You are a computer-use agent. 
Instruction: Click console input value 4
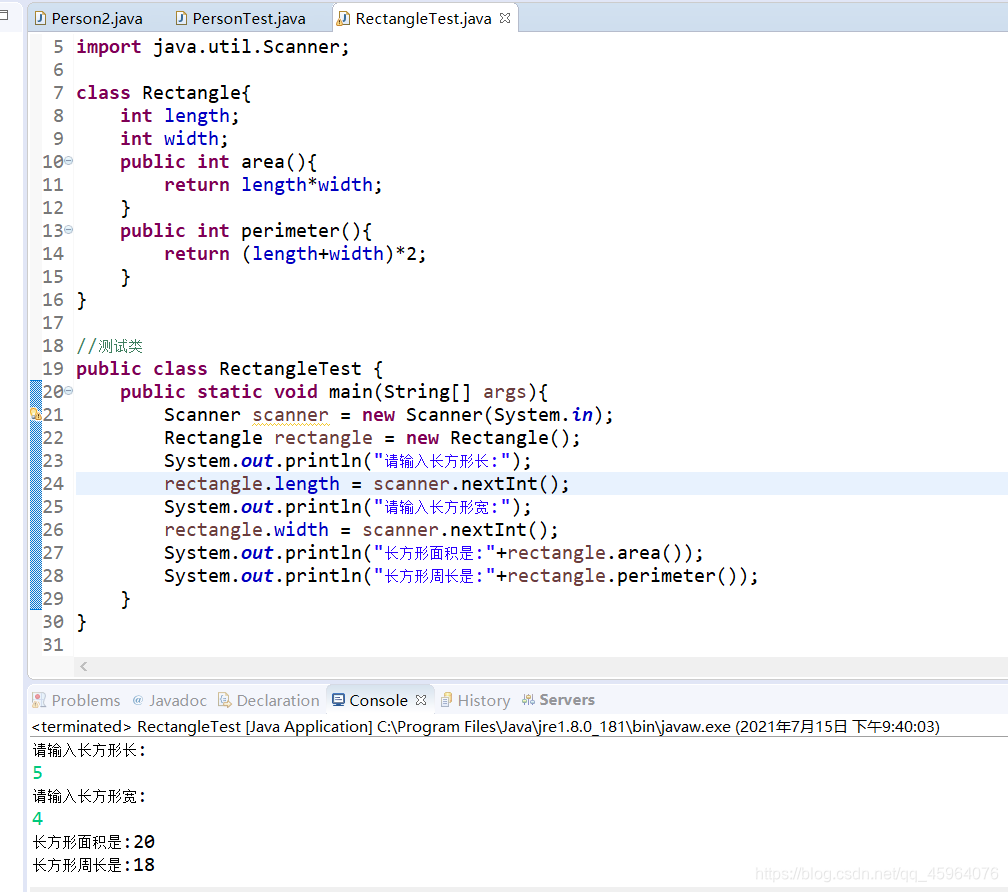pyautogui.click(x=38, y=819)
